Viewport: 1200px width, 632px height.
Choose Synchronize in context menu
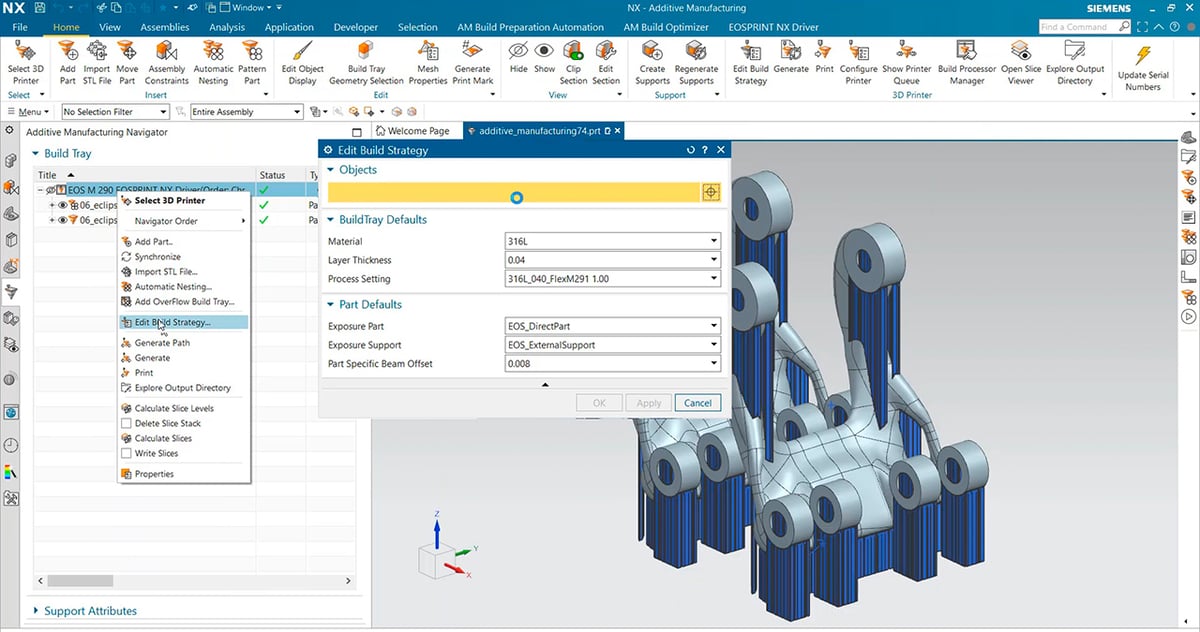tap(158, 257)
